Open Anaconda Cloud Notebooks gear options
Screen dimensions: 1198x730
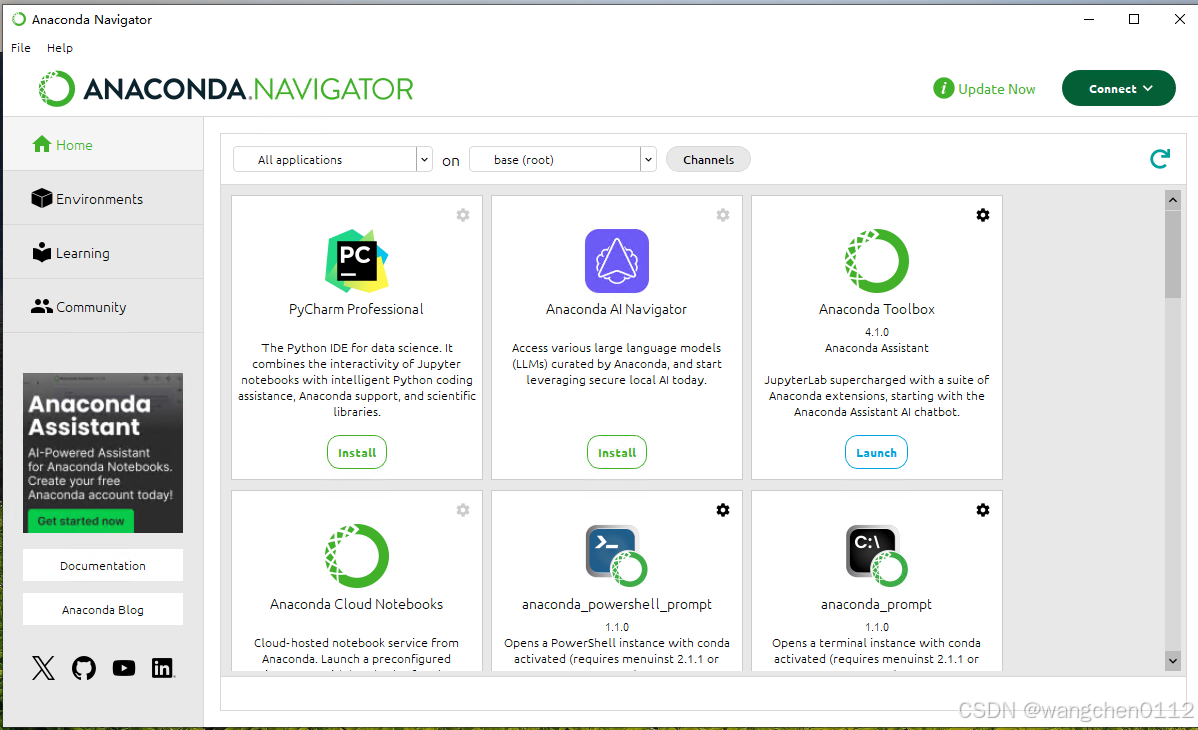[x=463, y=511]
